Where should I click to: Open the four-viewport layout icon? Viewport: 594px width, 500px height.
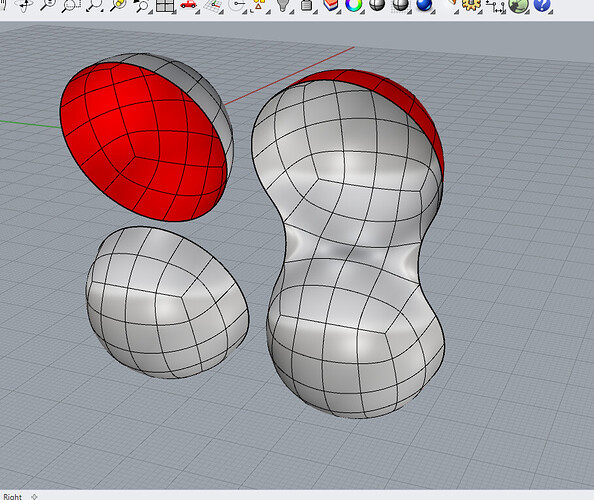click(165, 5)
